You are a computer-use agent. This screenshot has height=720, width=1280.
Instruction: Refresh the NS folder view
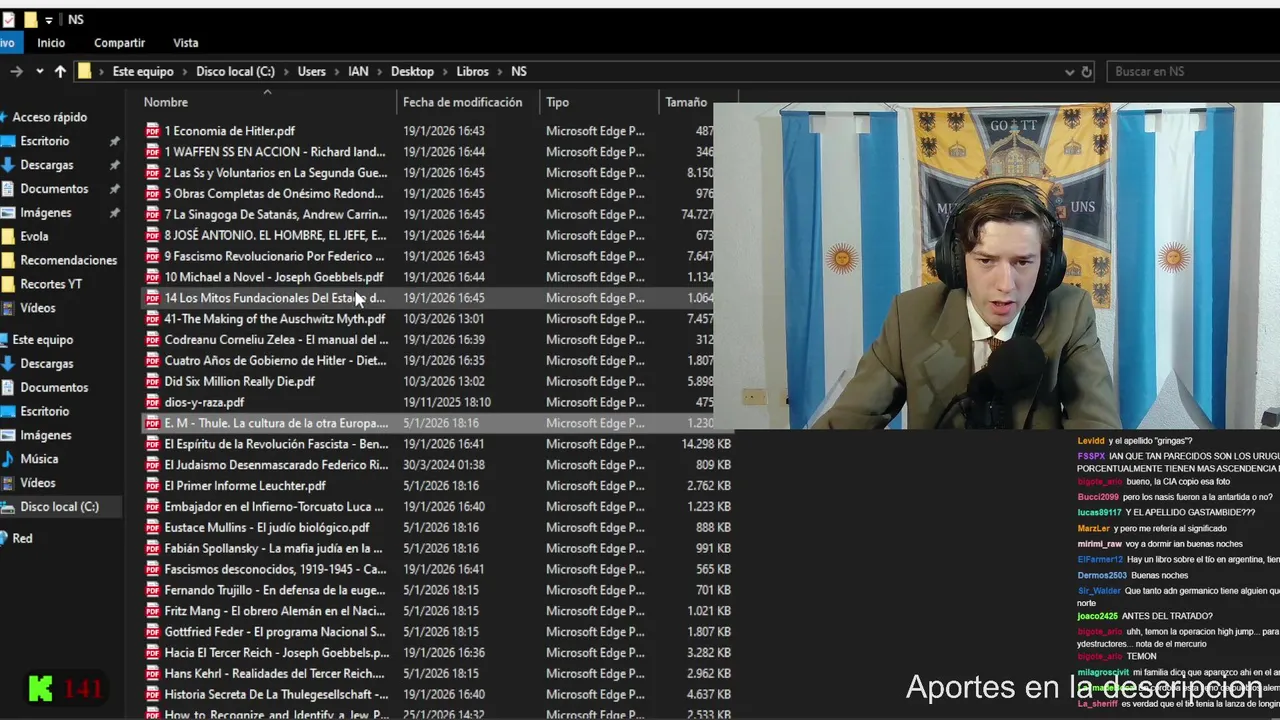point(1087,72)
